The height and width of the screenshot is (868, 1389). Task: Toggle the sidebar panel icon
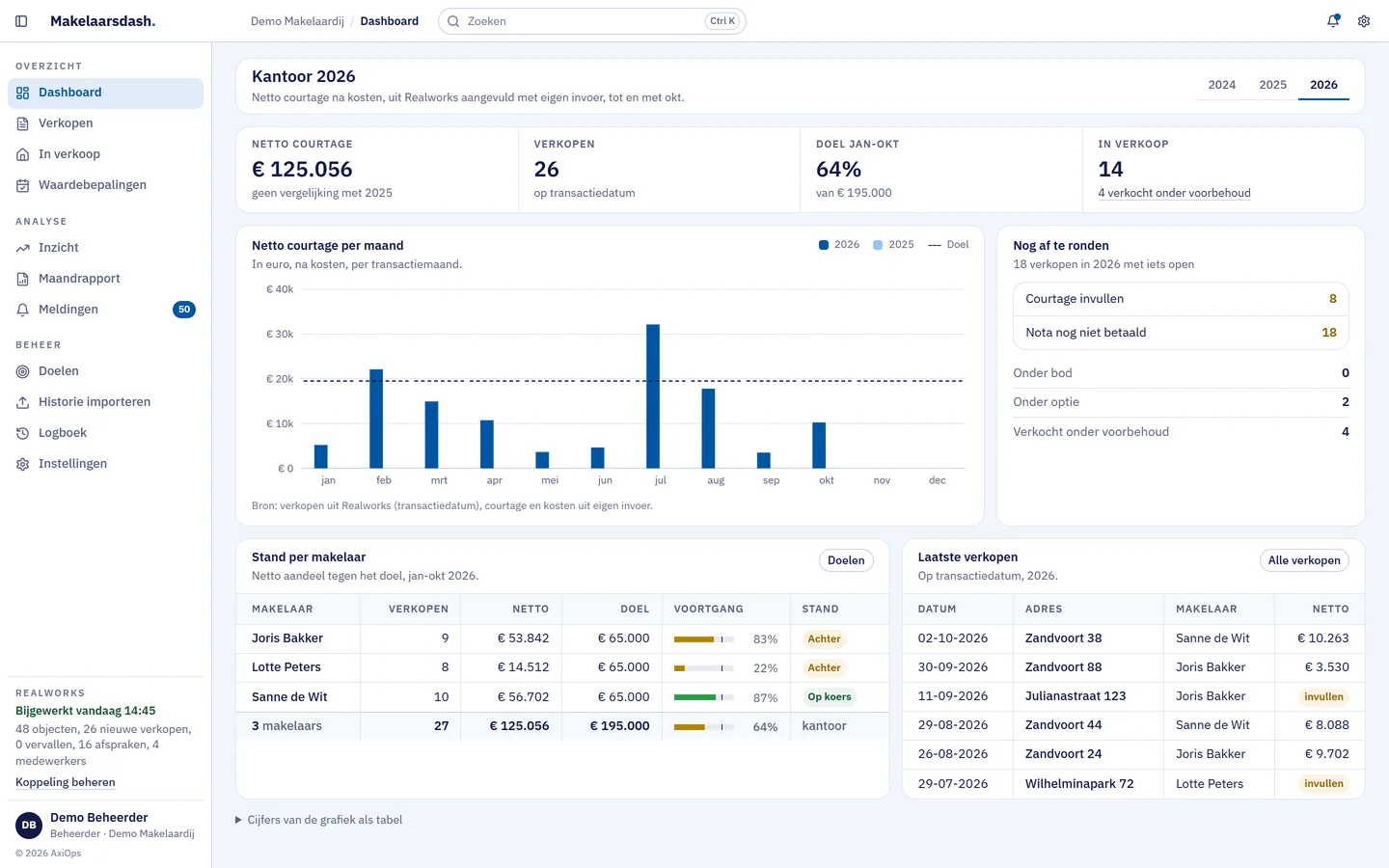click(21, 21)
